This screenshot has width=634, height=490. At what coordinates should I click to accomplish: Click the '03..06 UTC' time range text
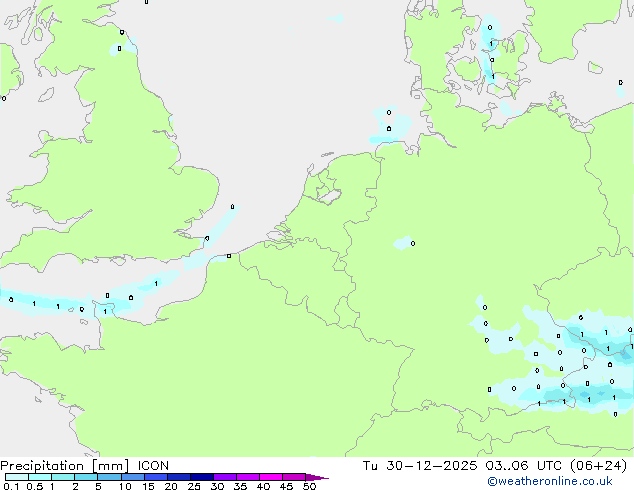tap(524, 466)
